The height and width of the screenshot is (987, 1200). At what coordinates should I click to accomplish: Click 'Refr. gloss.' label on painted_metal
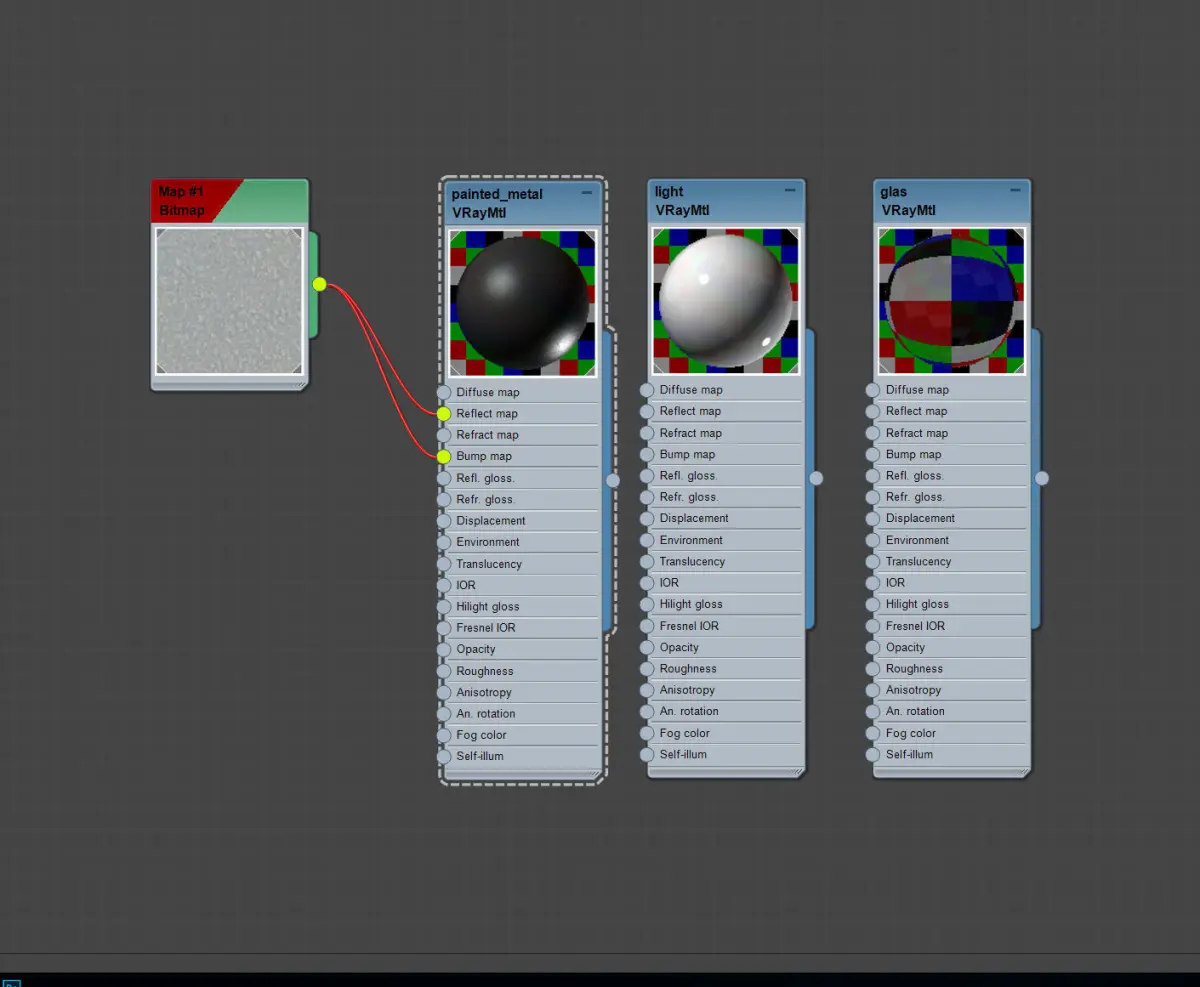(x=485, y=499)
